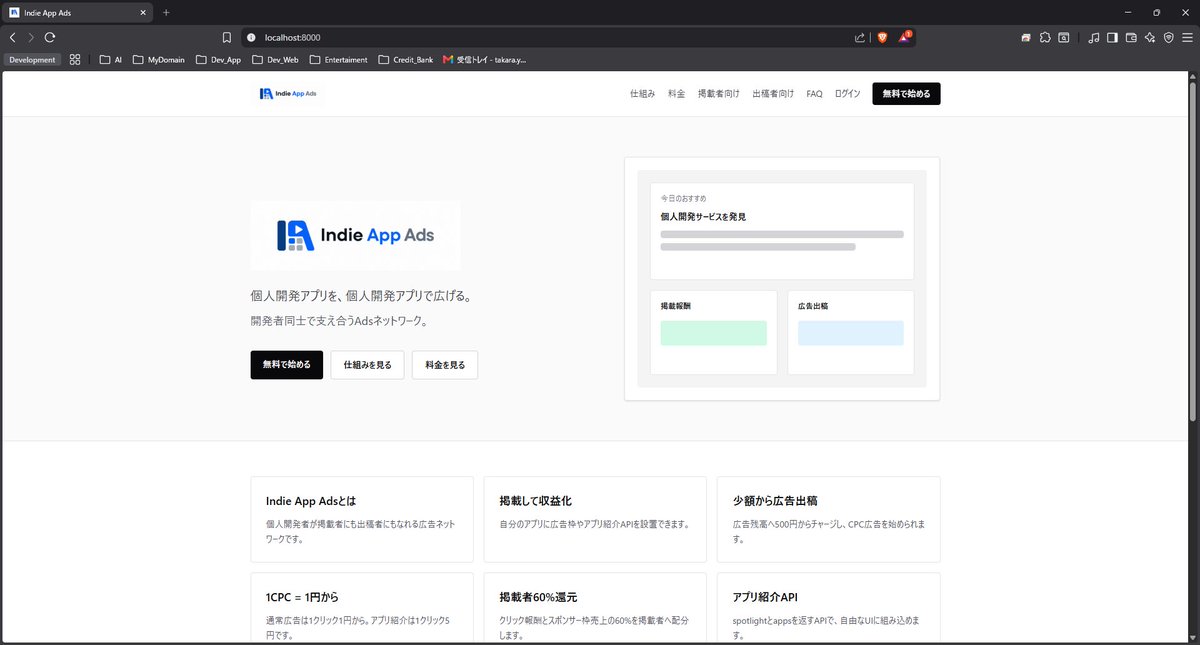Open the extensions puzzle-piece icon
1200x645 pixels.
[1045, 37]
